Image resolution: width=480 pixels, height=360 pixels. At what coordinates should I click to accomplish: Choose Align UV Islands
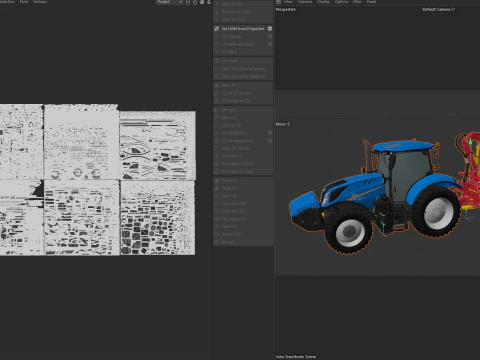click(243, 148)
